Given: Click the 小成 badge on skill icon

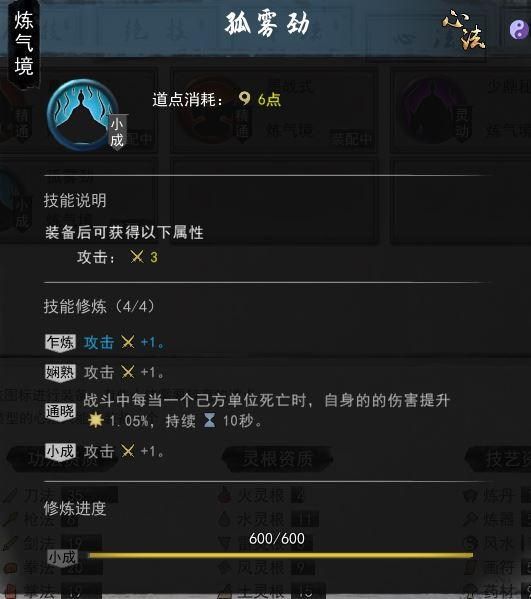Looking at the screenshot, I should coord(117,133).
